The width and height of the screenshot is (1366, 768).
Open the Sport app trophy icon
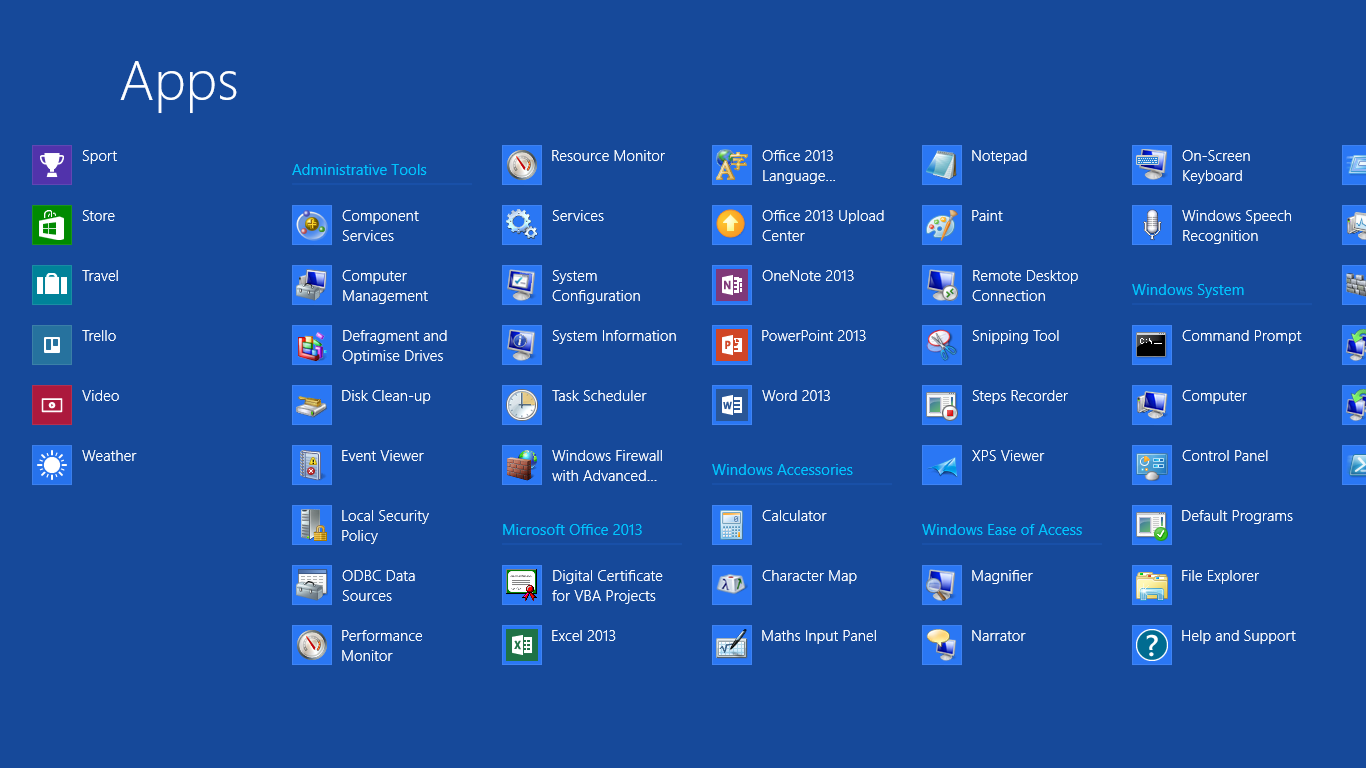coord(52,165)
